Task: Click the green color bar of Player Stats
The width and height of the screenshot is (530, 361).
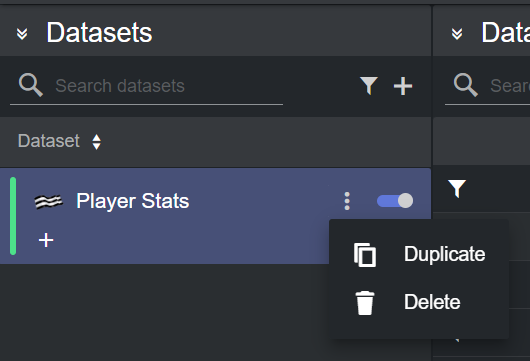Action: pyautogui.click(x=13, y=216)
